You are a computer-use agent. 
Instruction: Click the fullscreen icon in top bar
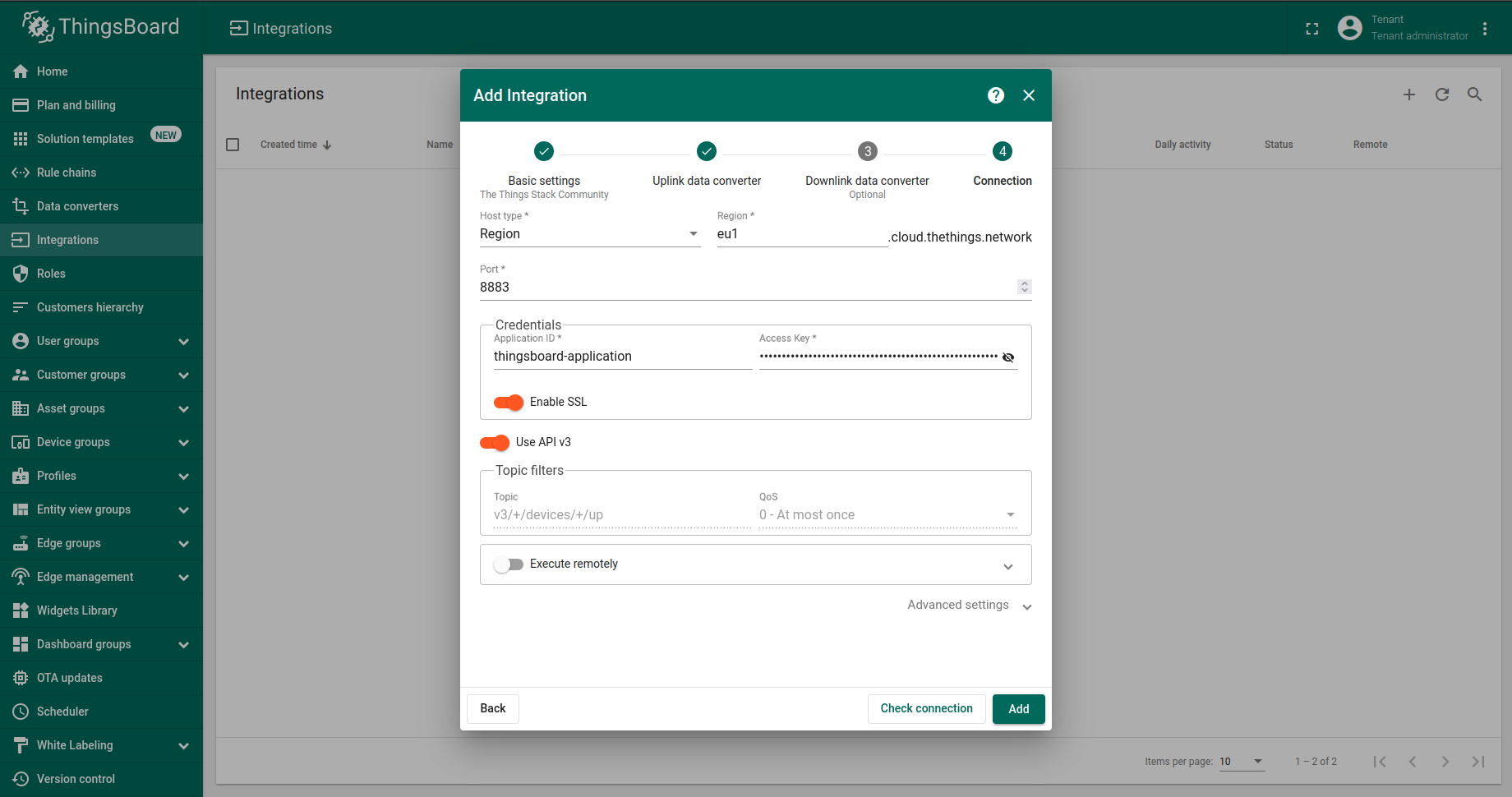1312,29
